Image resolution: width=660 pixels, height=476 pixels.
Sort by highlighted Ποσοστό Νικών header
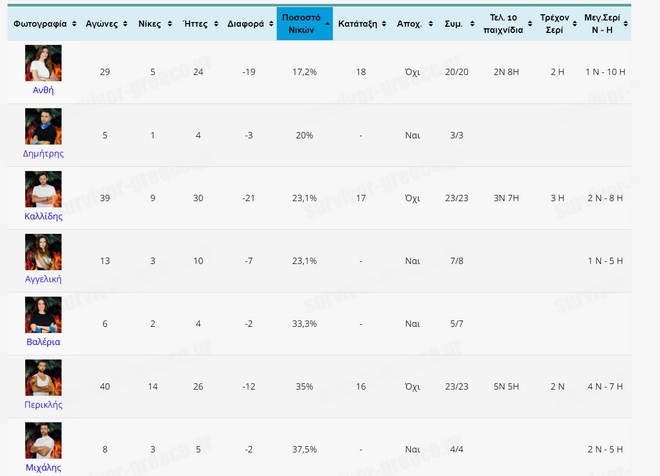[304, 22]
